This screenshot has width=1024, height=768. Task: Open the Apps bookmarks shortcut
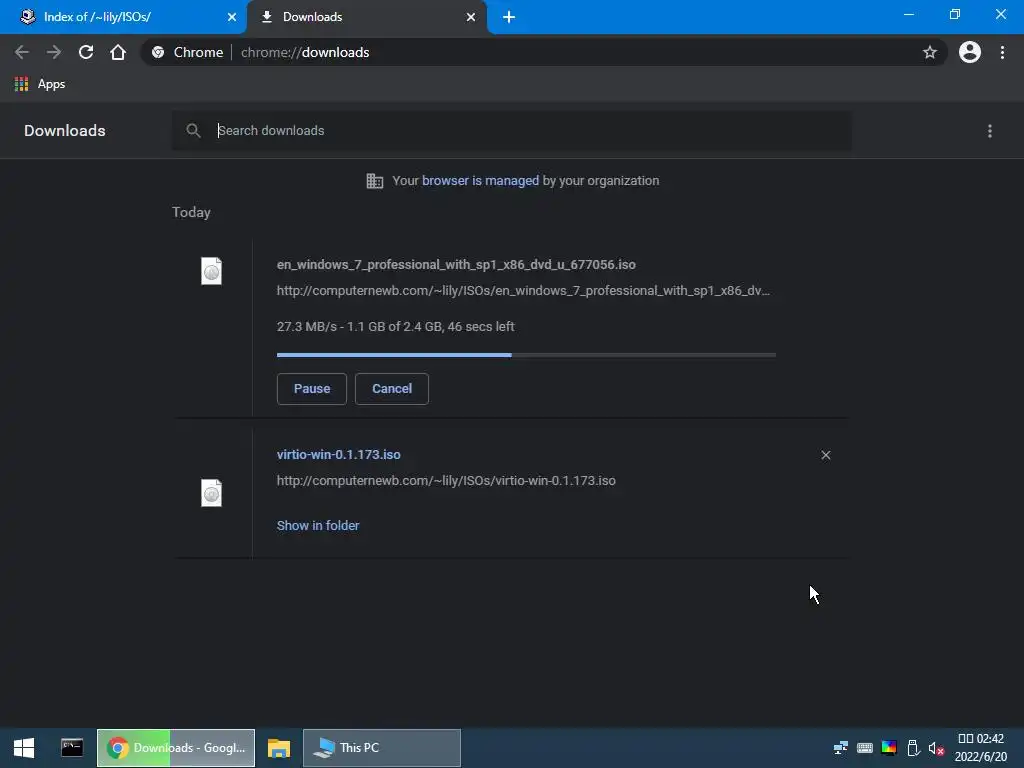(40, 84)
